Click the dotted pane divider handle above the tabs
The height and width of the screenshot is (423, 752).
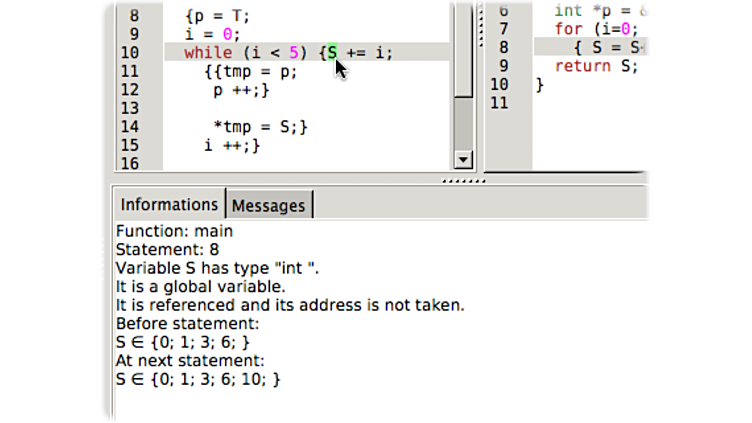point(463,181)
